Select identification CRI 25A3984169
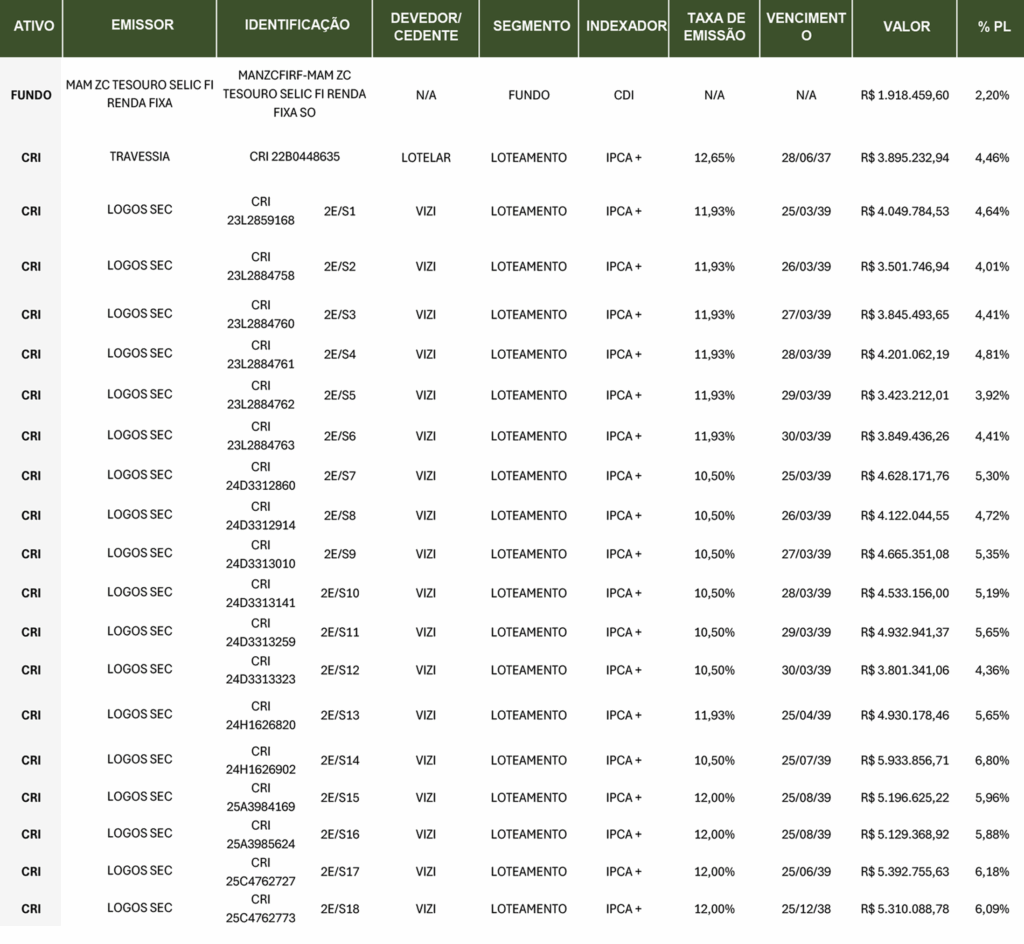The height and width of the screenshot is (944, 1024). pyautogui.click(x=261, y=797)
